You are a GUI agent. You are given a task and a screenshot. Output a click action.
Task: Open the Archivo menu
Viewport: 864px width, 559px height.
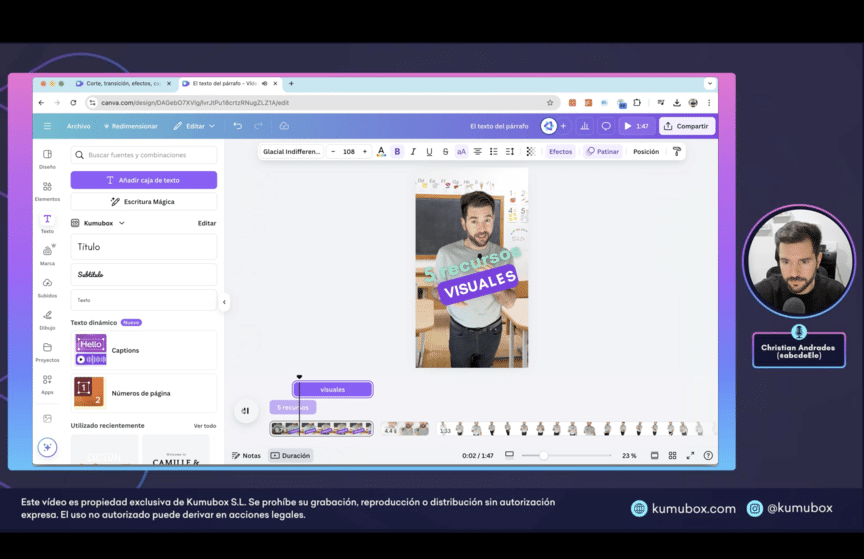pos(79,126)
